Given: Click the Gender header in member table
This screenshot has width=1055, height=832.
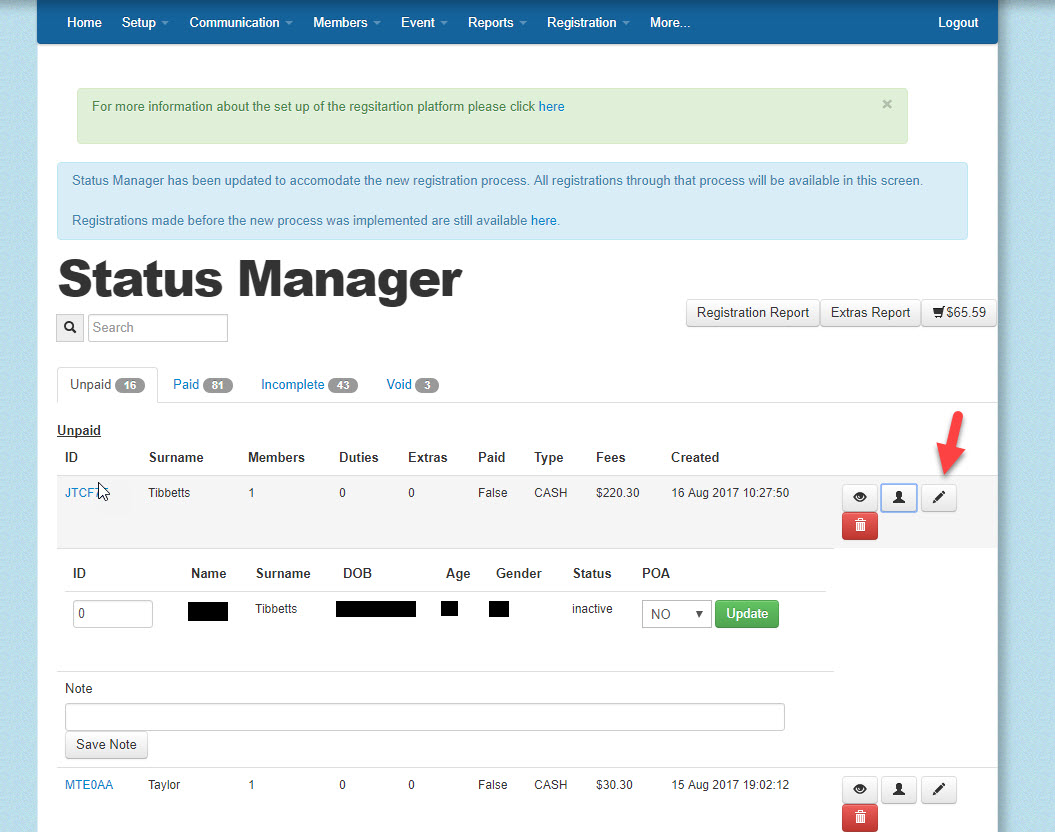Looking at the screenshot, I should pyautogui.click(x=518, y=574).
